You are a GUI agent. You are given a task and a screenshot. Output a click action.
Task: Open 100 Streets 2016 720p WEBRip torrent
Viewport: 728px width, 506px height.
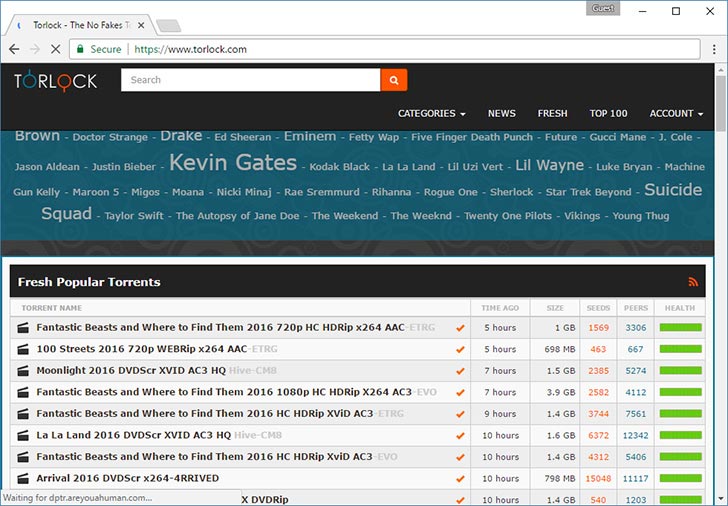(156, 349)
